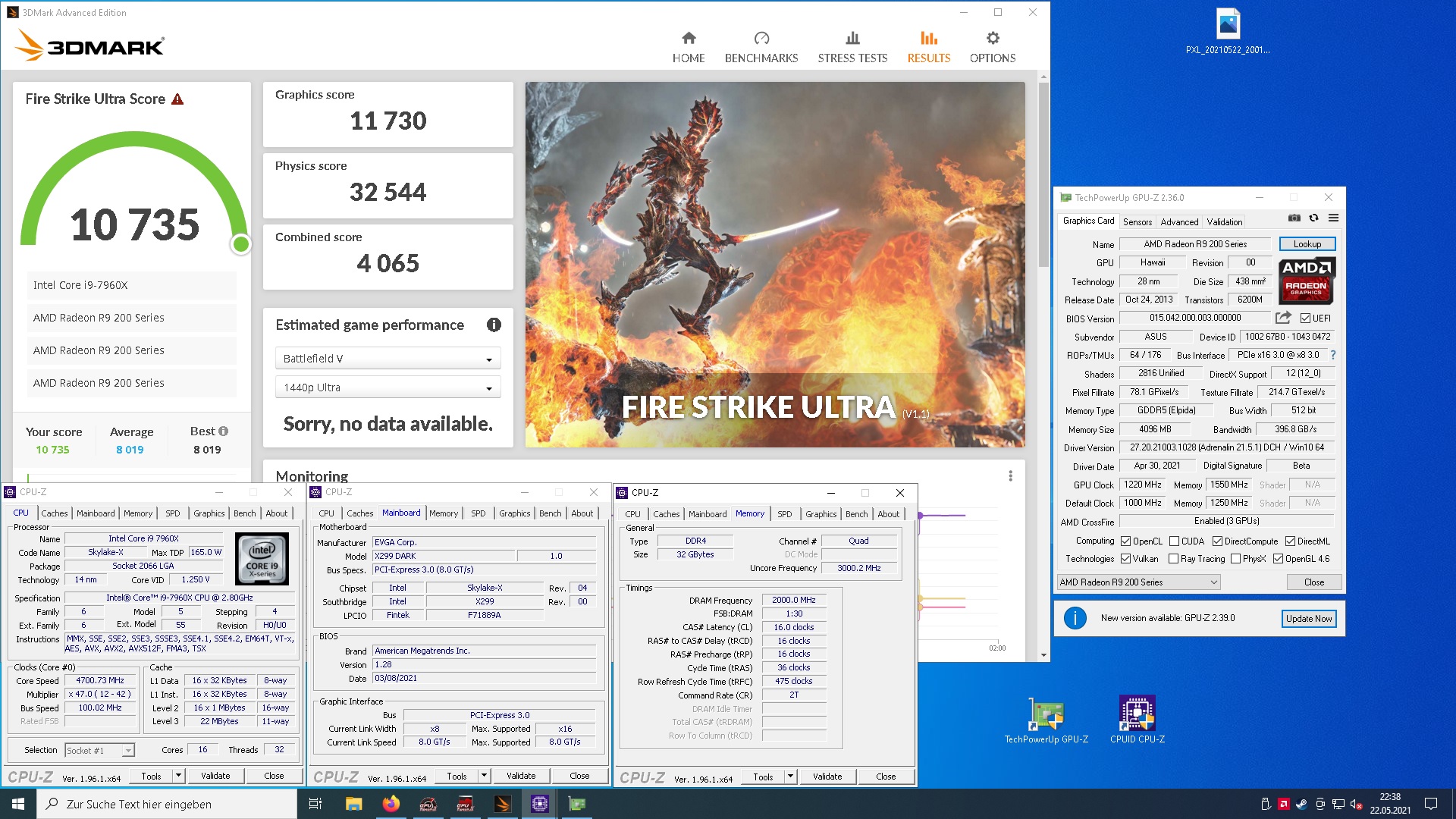Launch Firefox from the taskbar
Viewport: 1456px width, 819px height.
point(391,804)
